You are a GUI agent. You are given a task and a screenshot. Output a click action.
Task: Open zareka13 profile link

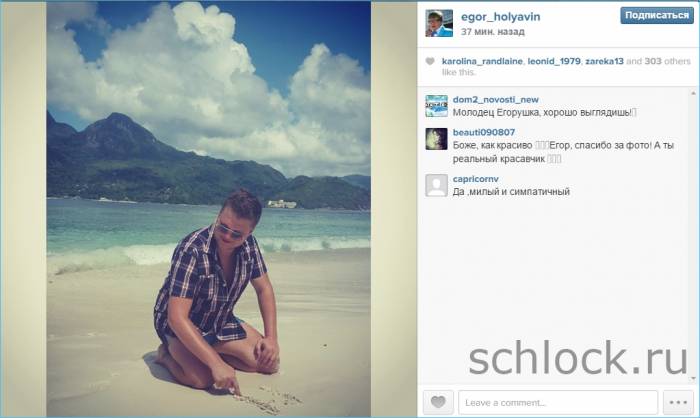(604, 61)
